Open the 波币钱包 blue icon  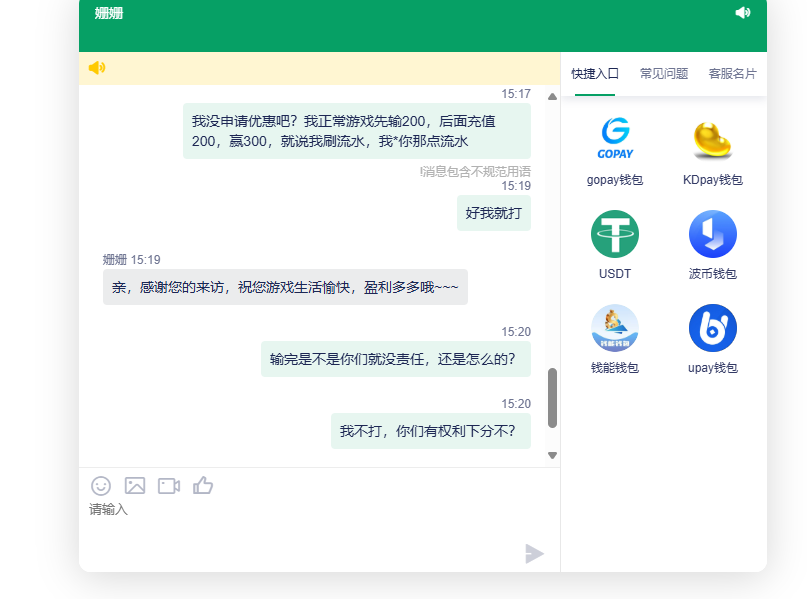pos(712,234)
